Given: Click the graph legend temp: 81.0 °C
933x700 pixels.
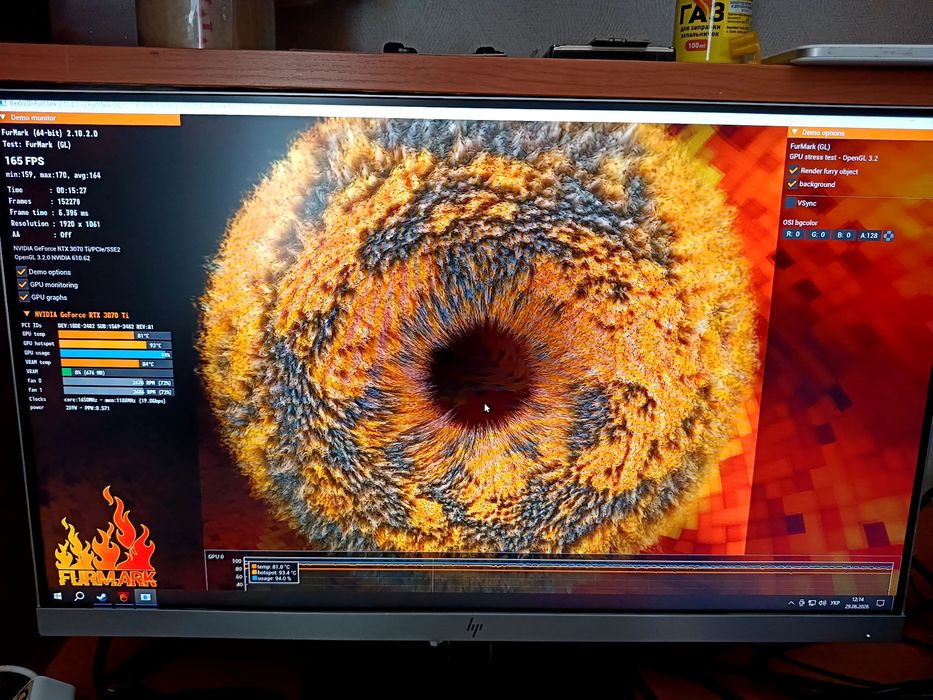Looking at the screenshot, I should 271,567.
